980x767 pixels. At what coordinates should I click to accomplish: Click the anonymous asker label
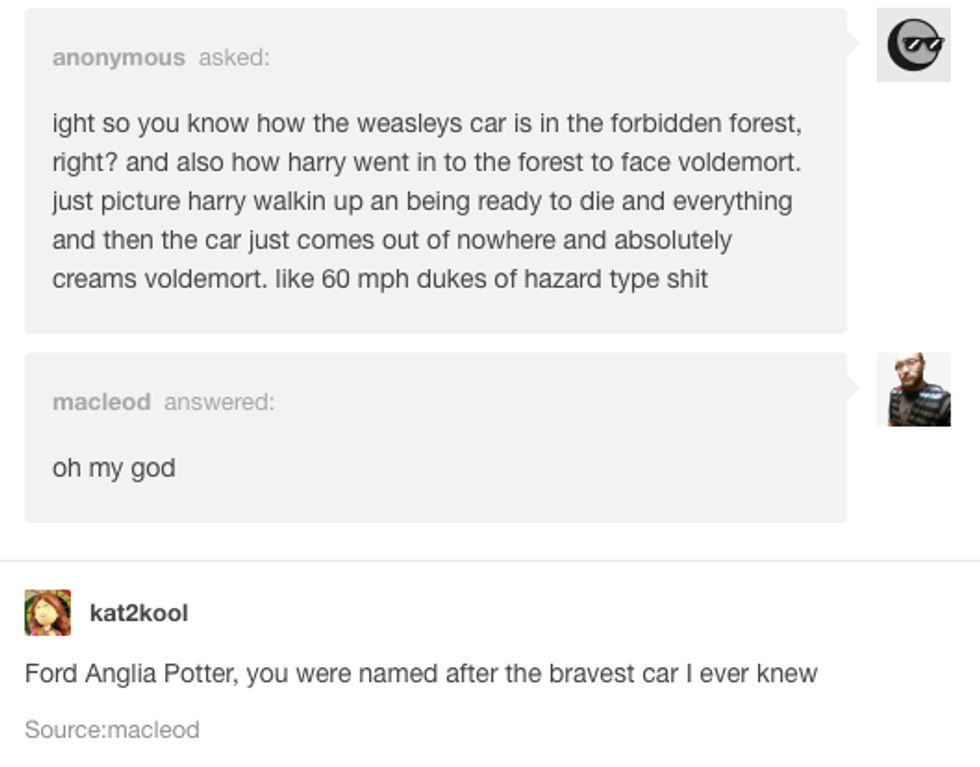[118, 58]
